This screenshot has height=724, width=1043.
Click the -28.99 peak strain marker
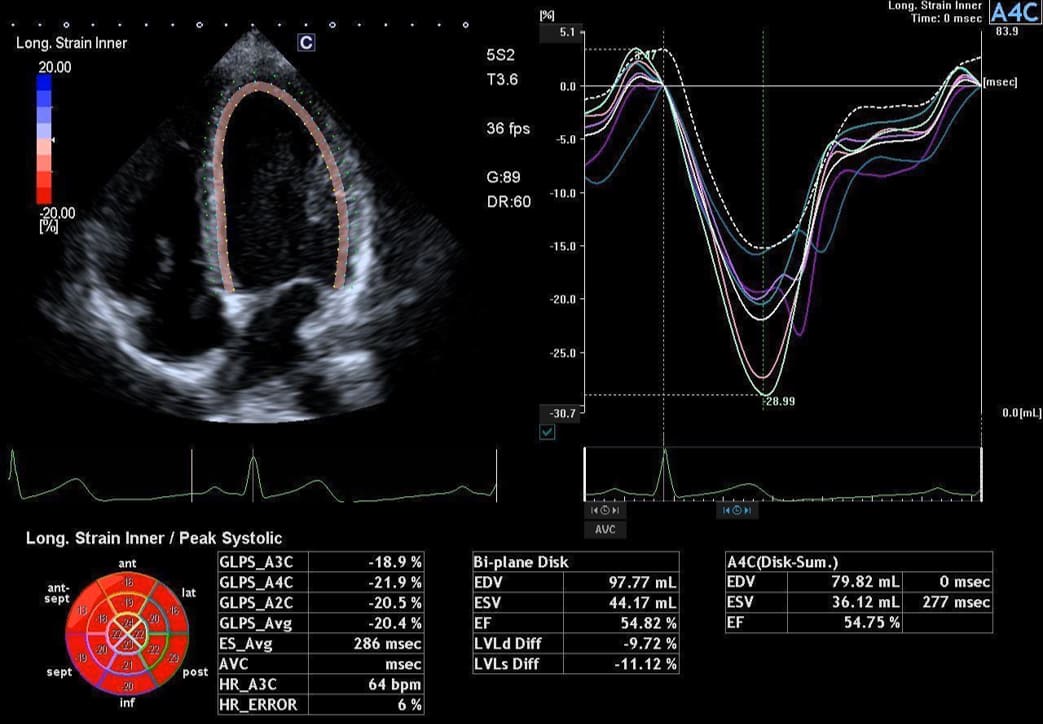click(x=780, y=401)
